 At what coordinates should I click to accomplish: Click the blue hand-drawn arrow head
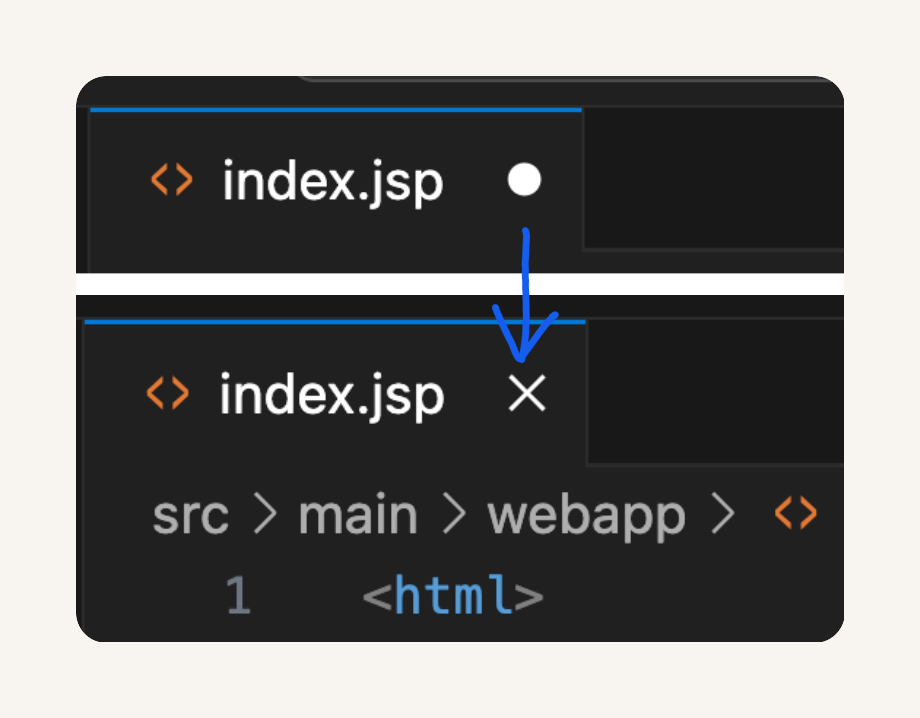point(523,334)
